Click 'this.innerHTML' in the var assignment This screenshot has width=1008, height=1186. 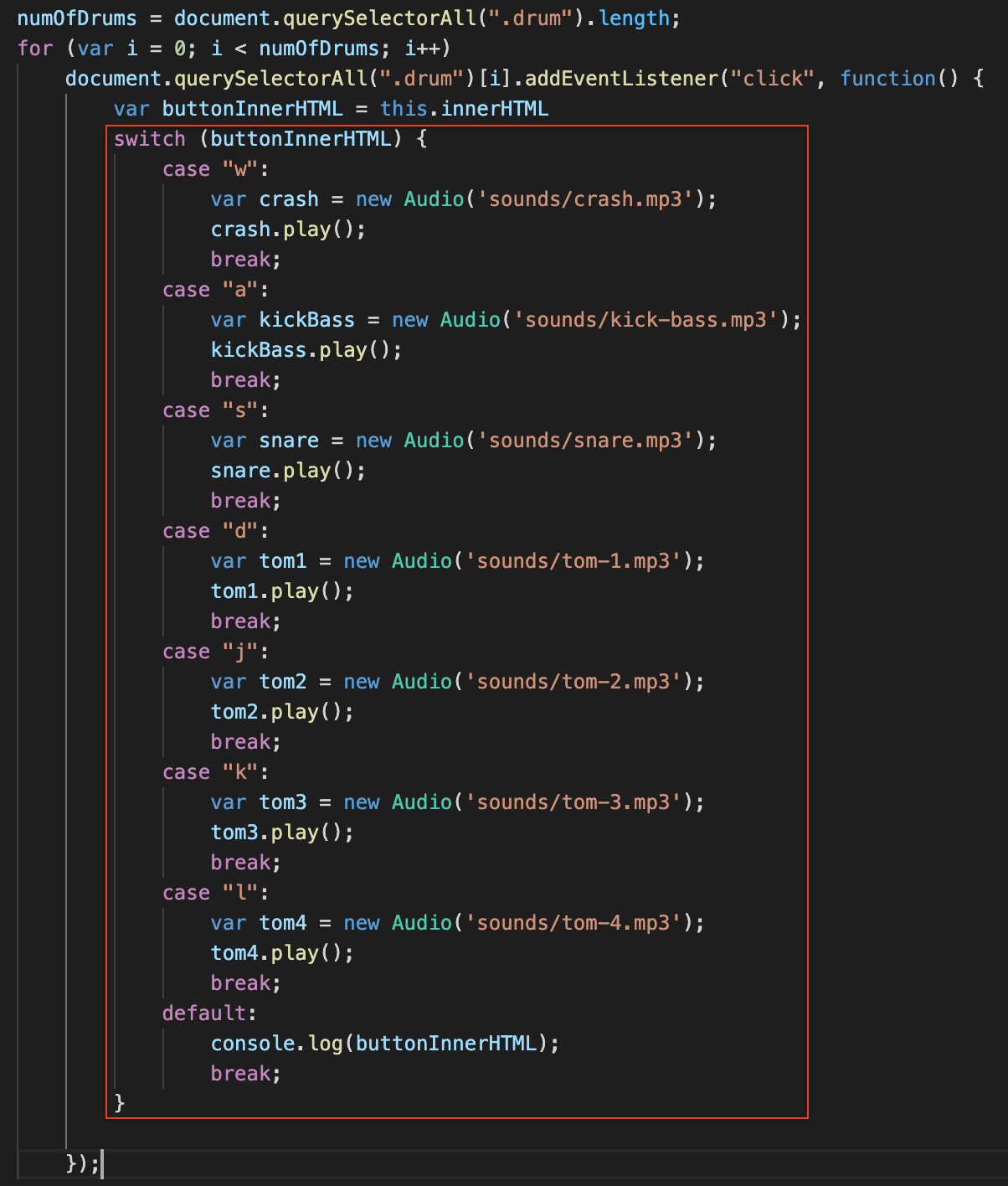pos(465,109)
